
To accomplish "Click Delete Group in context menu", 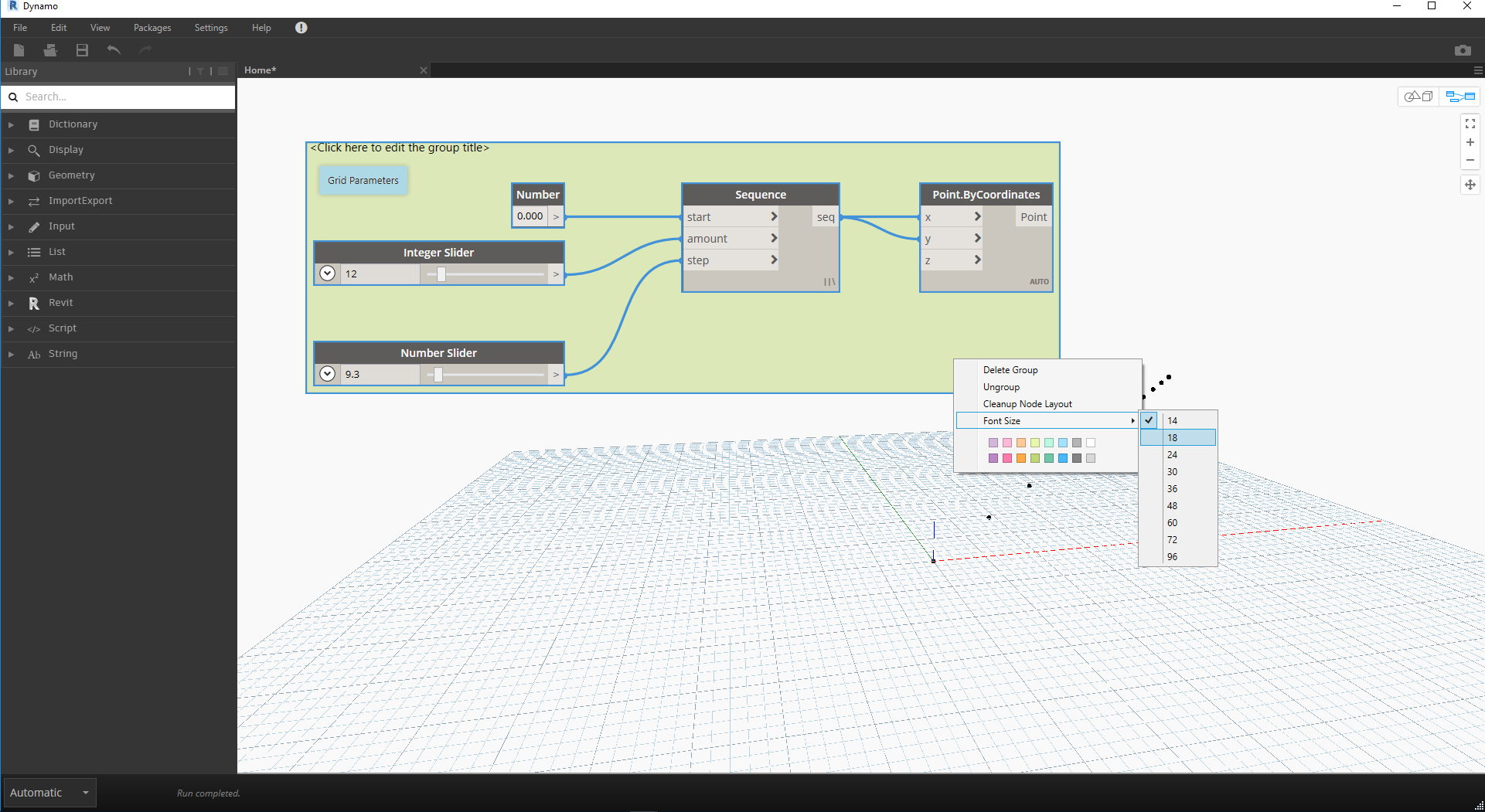I will 1010,370.
